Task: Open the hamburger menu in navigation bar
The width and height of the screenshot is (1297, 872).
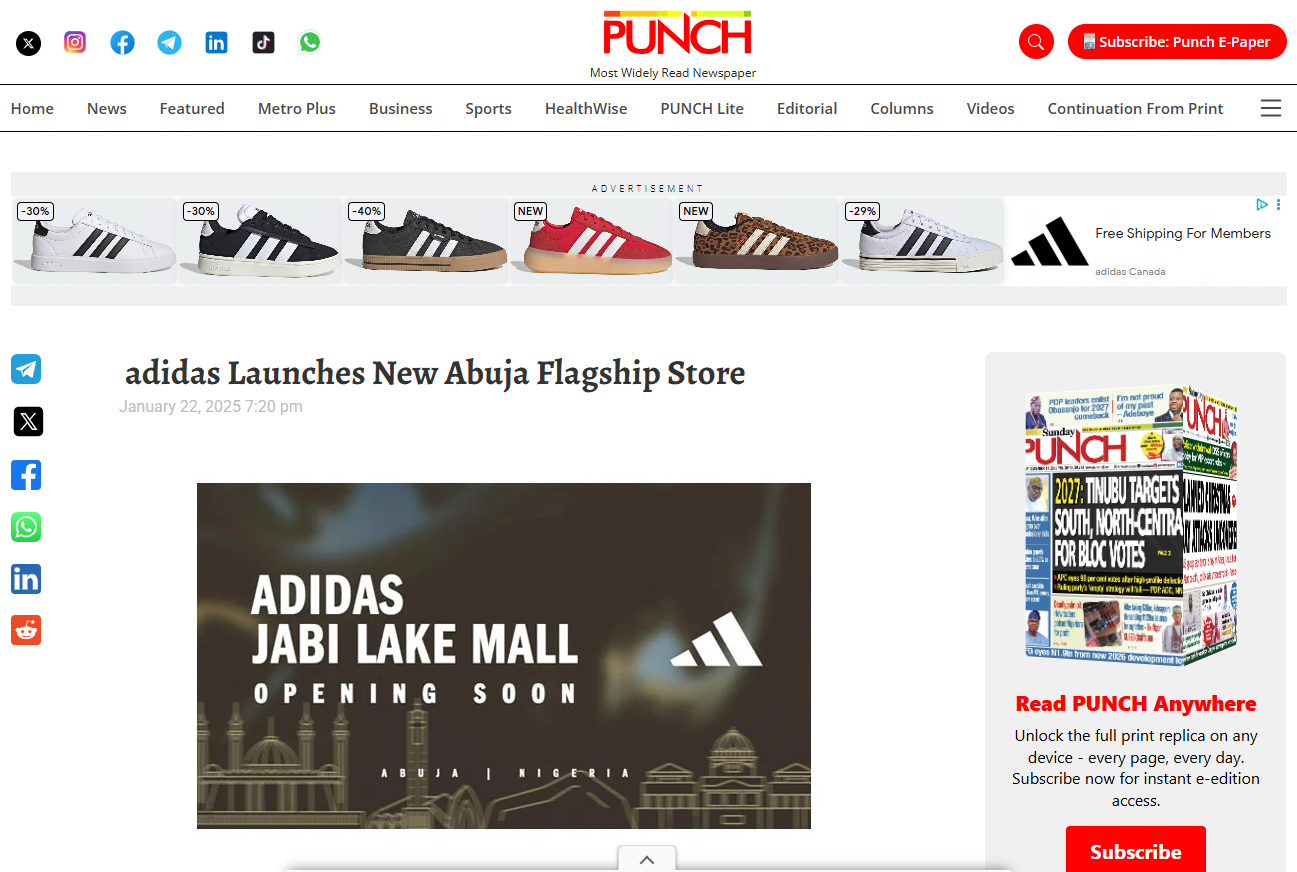Action: [1270, 108]
